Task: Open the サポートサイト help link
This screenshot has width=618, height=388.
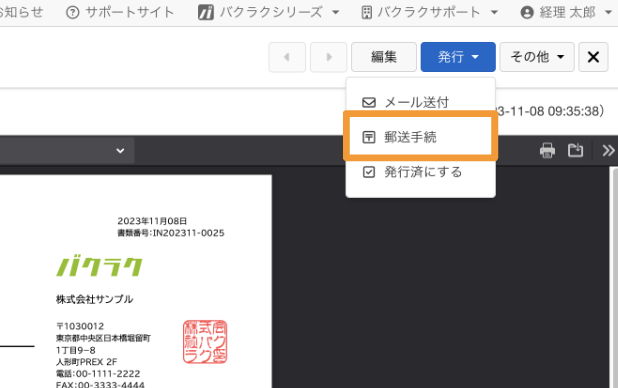Action: (x=120, y=13)
